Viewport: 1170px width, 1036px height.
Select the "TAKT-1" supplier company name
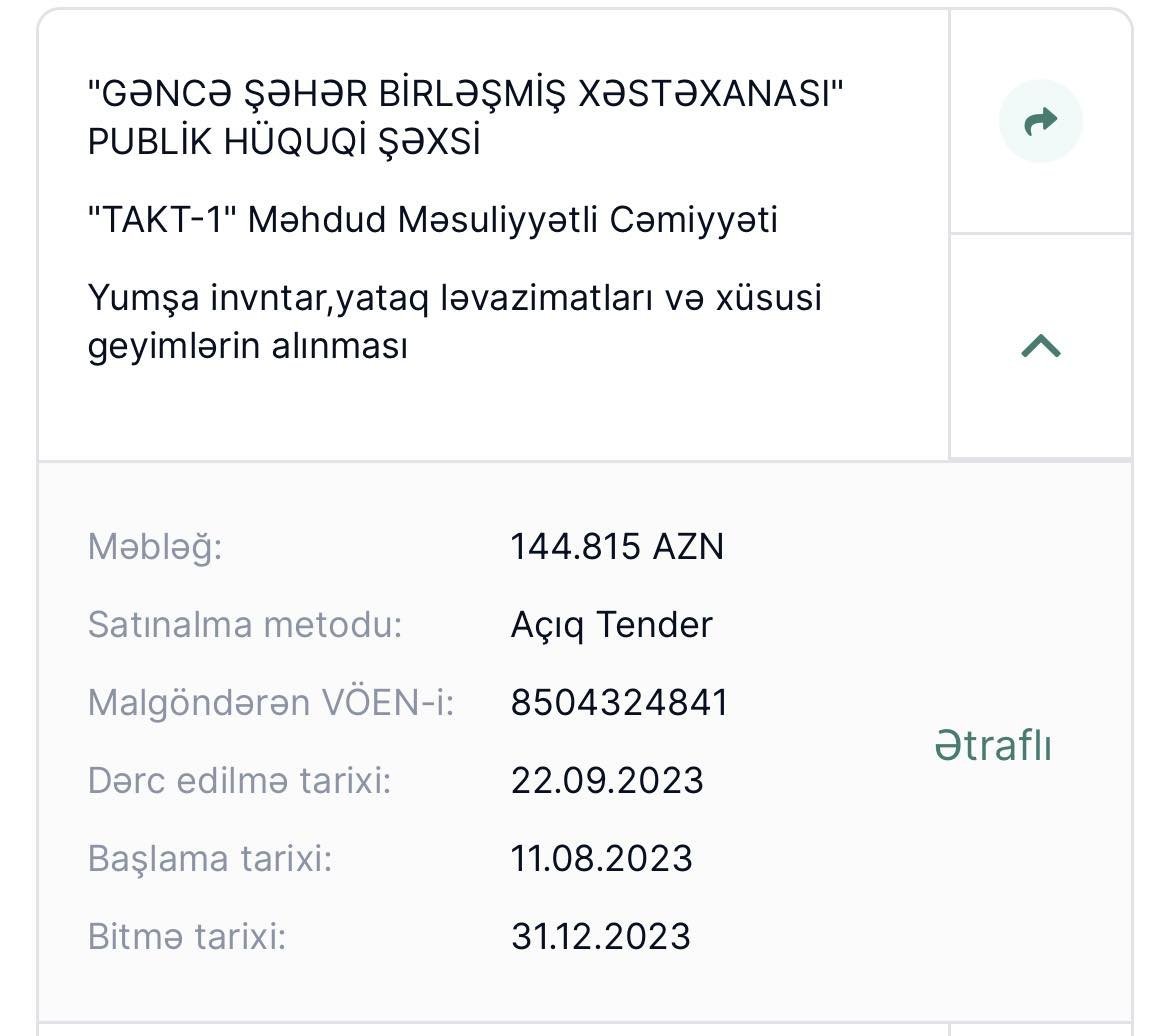[x=432, y=220]
